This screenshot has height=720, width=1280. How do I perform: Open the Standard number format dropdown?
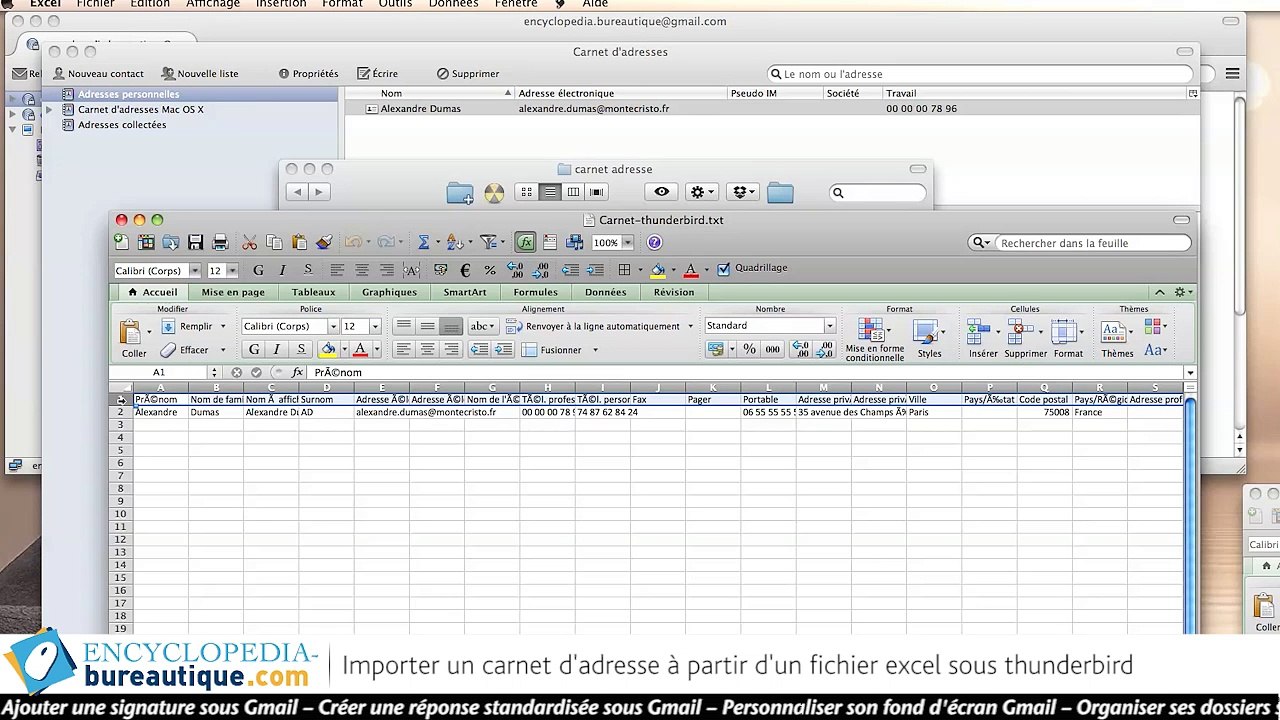click(829, 326)
